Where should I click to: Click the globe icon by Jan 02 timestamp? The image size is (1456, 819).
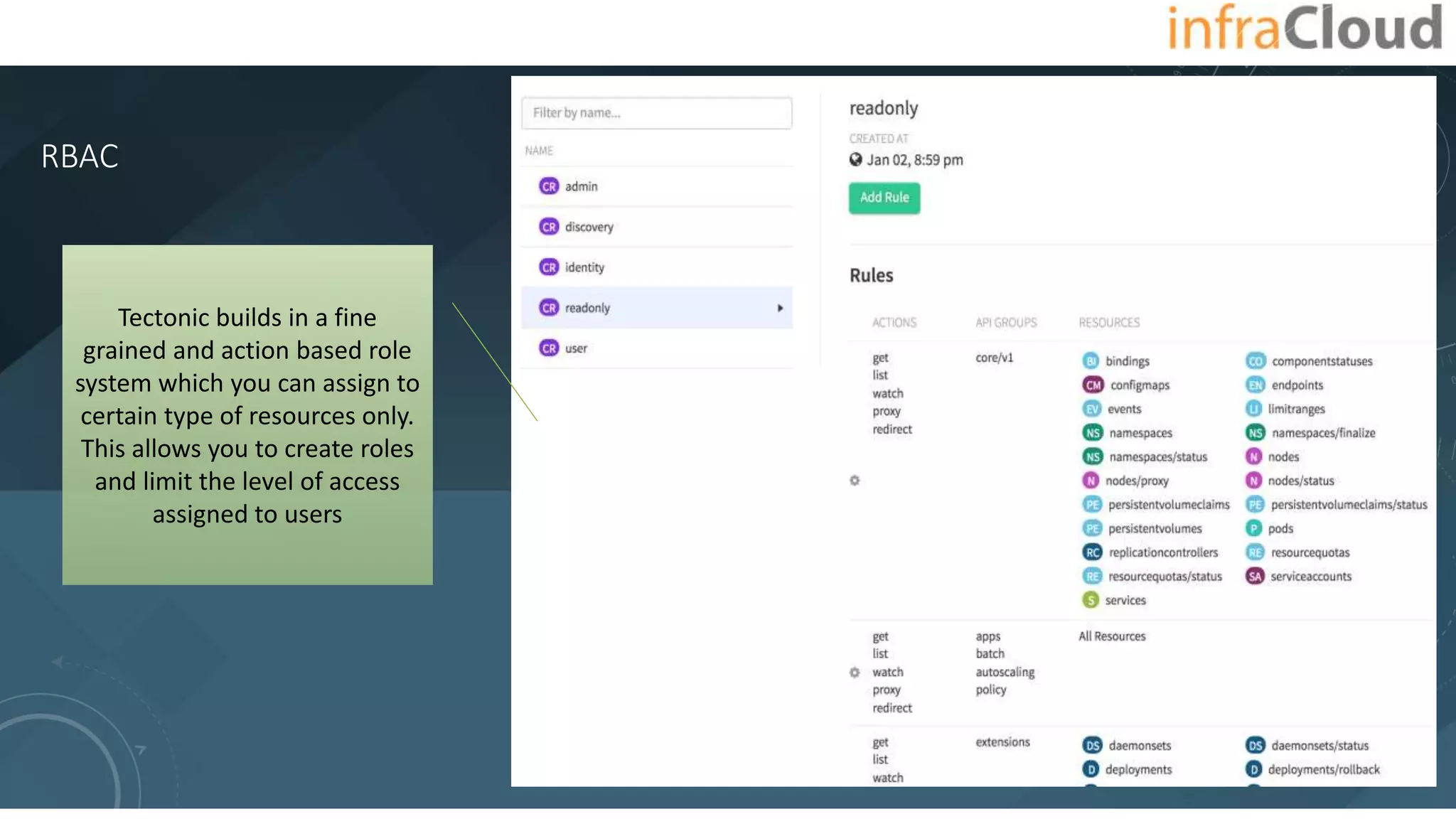(856, 159)
